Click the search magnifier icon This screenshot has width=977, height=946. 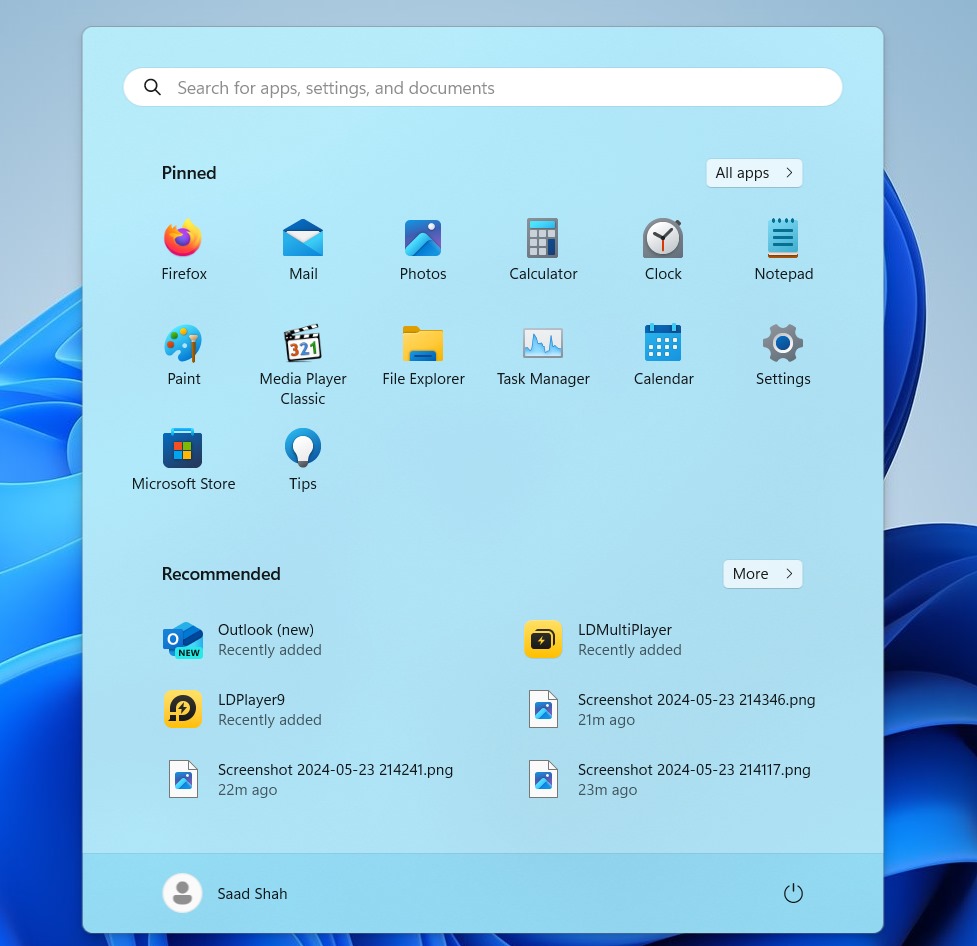pos(153,87)
